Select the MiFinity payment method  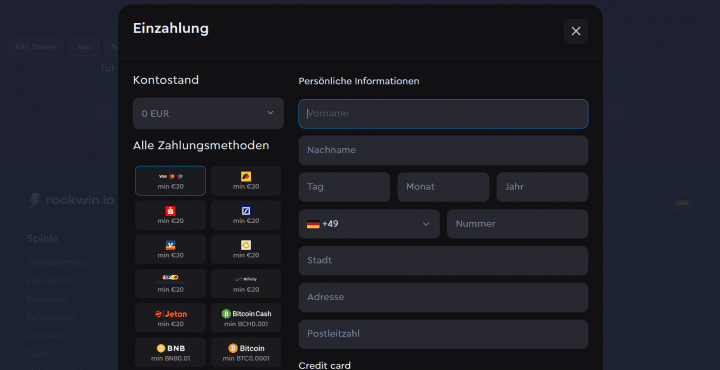tap(246, 284)
